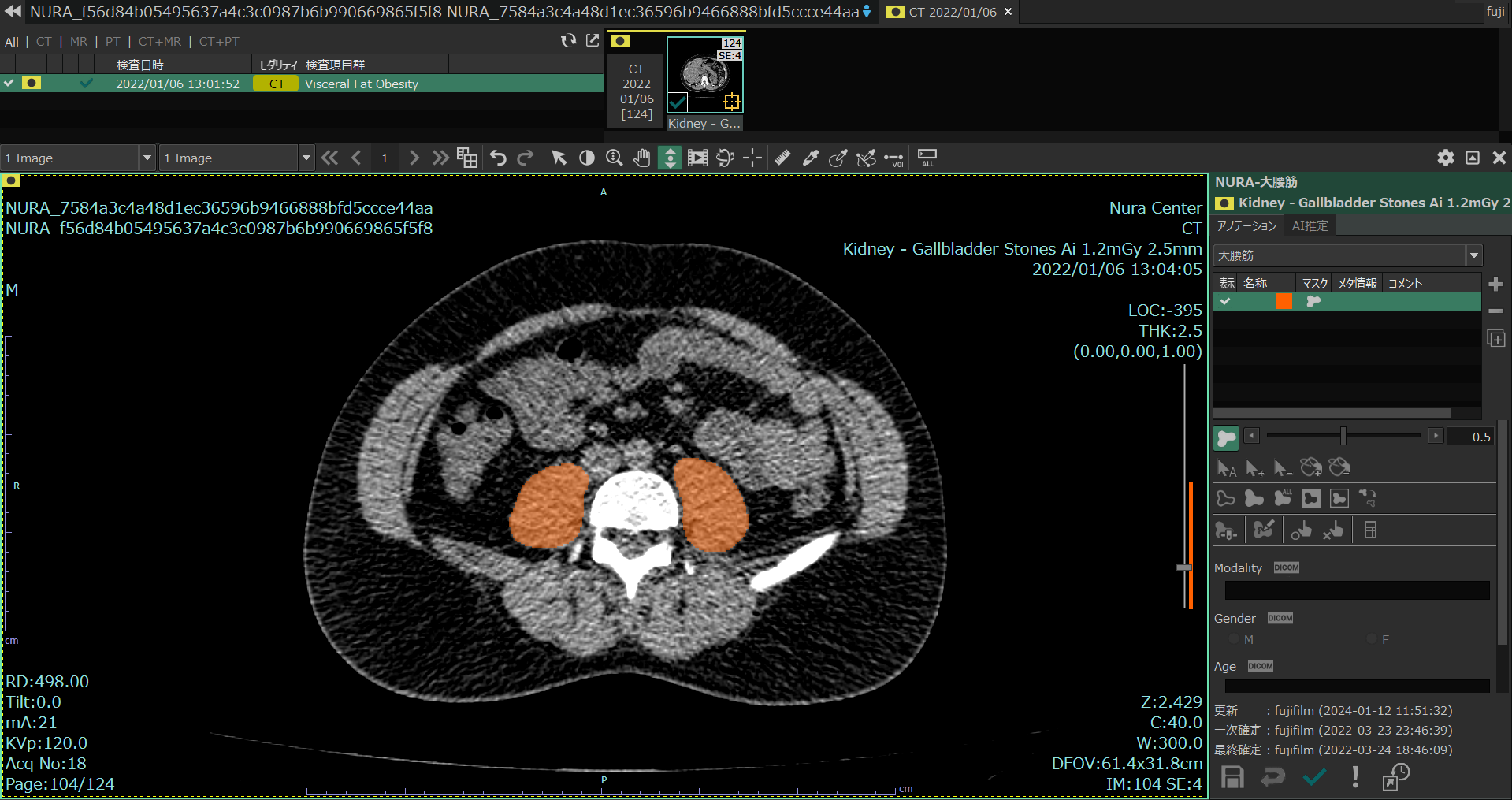
Task: Click the green confirm checkmark button
Action: tap(1314, 777)
